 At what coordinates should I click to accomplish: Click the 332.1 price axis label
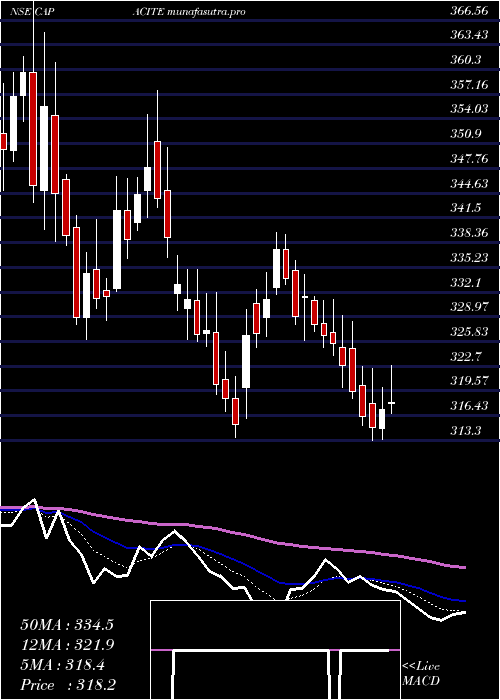pyautogui.click(x=466, y=283)
